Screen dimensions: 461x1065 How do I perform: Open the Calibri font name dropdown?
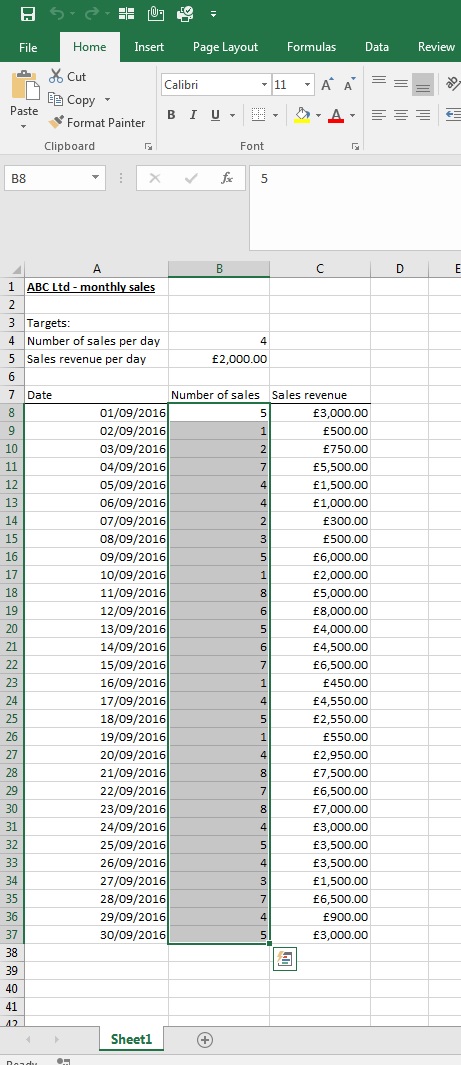coord(265,85)
